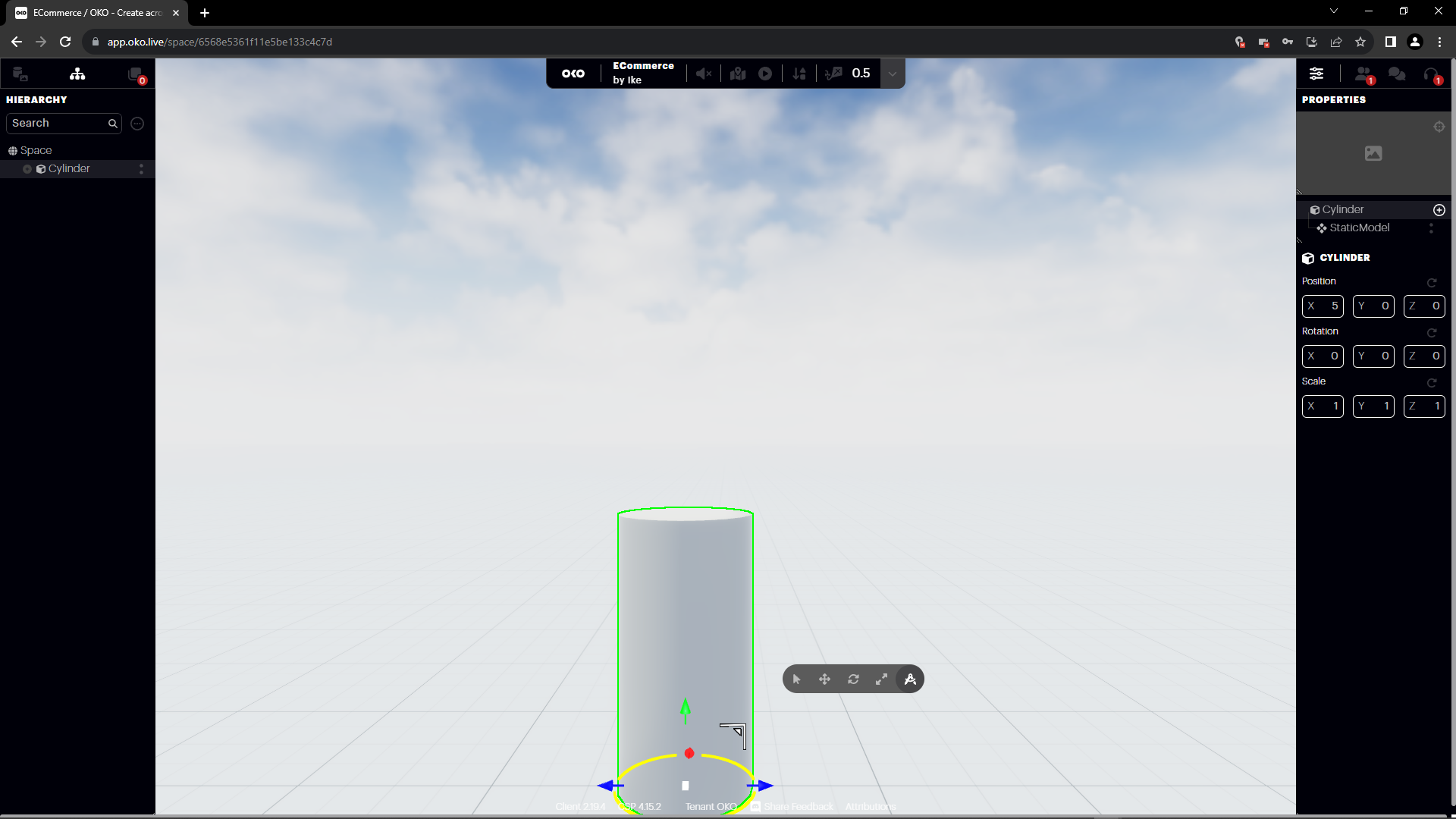The width and height of the screenshot is (1456, 819).
Task: Open StaticModel component options menu
Action: [1432, 227]
